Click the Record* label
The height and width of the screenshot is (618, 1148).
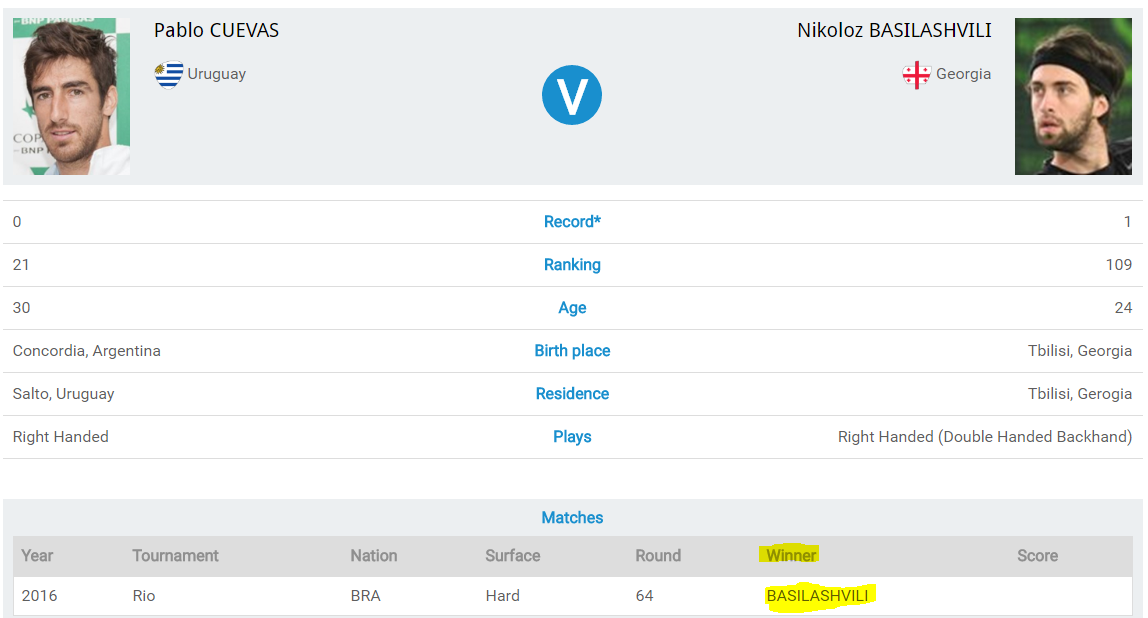(572, 222)
